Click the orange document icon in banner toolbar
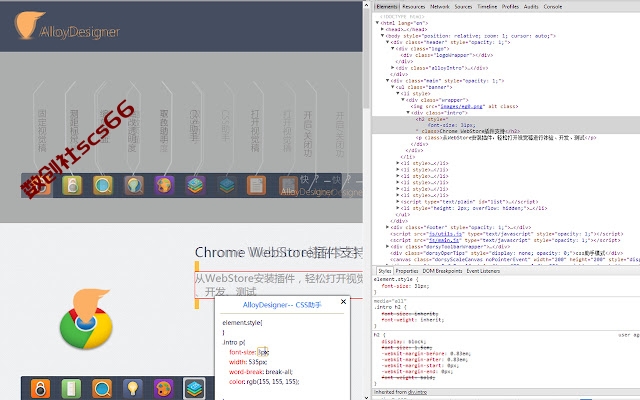Image resolution: width=640 pixels, height=400 pixels. click(257, 185)
